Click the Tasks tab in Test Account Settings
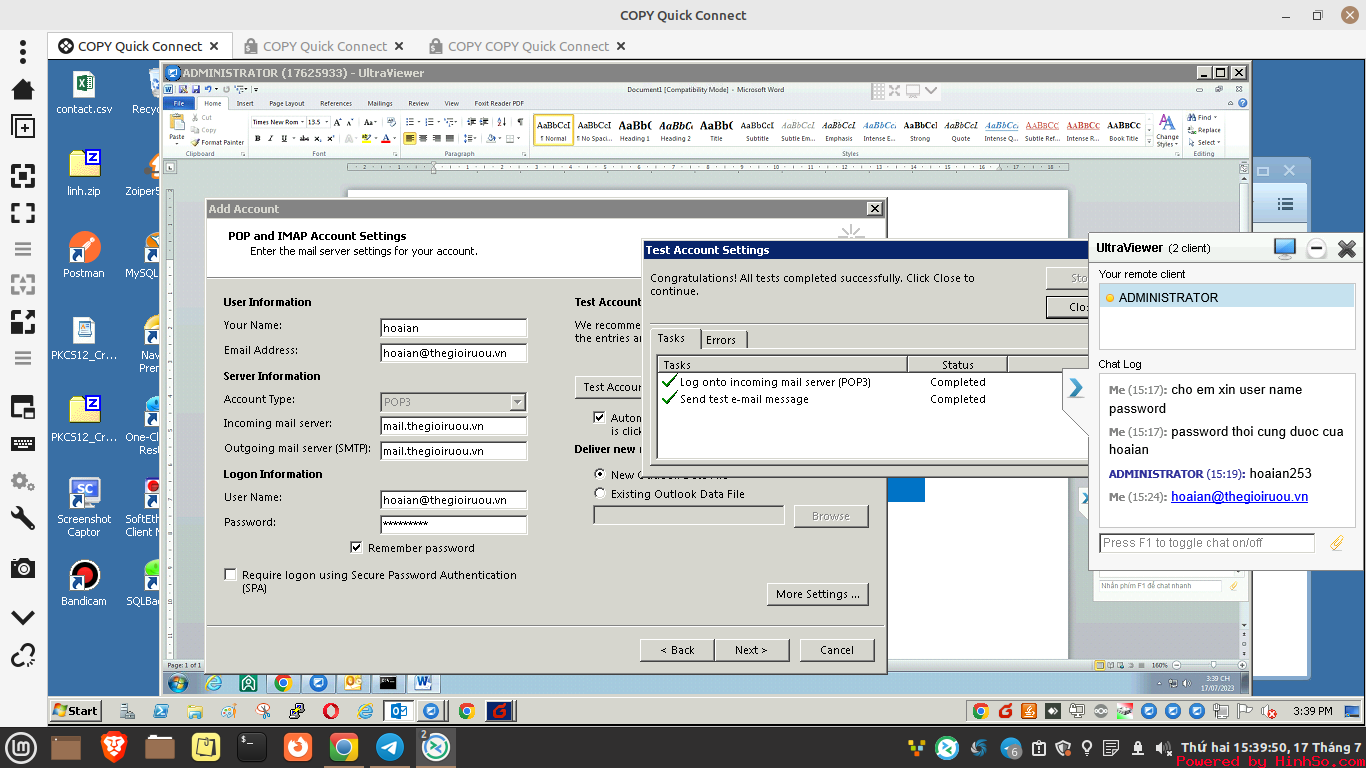 pyautogui.click(x=672, y=338)
